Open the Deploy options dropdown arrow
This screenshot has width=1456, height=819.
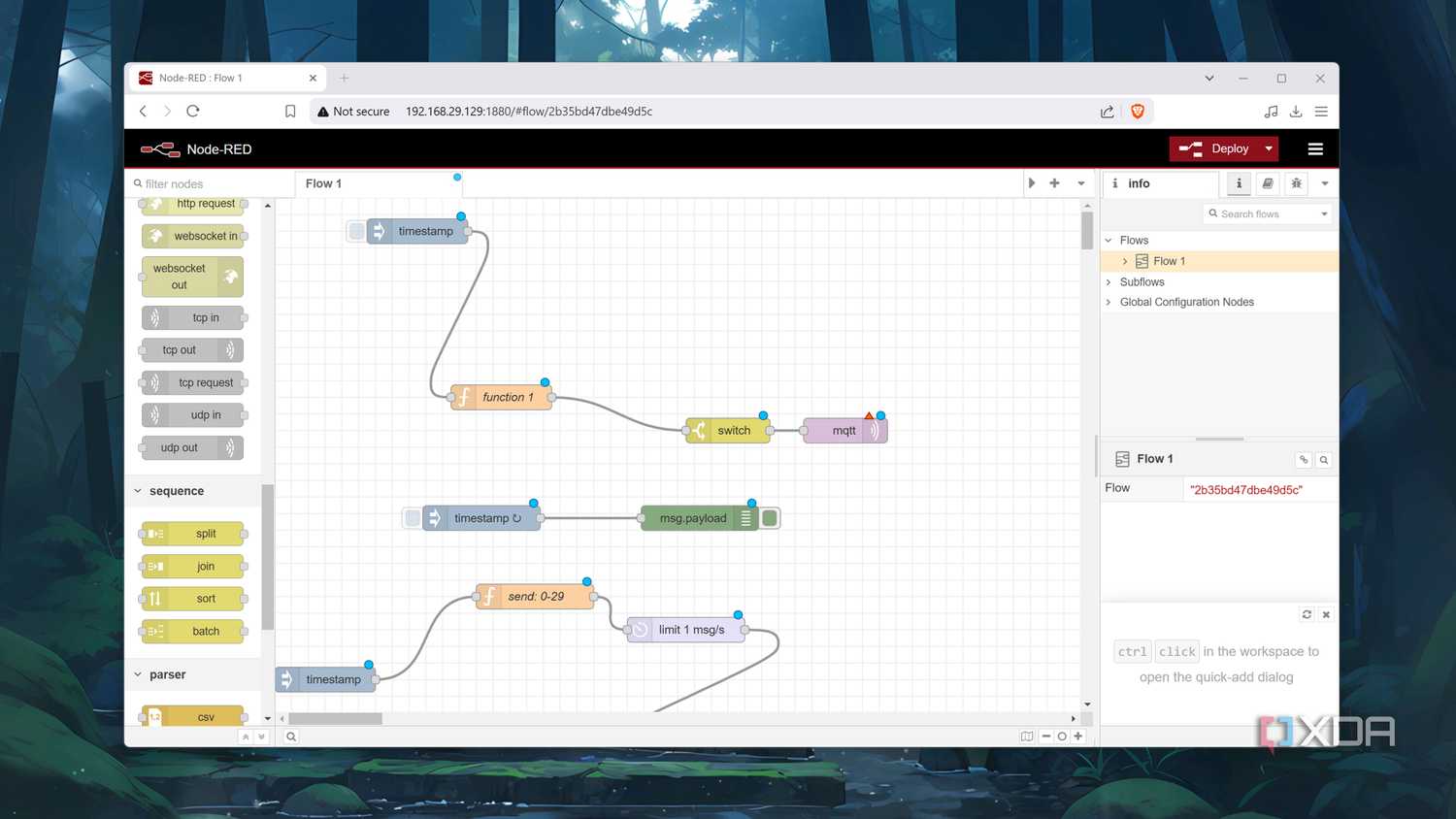click(1269, 148)
